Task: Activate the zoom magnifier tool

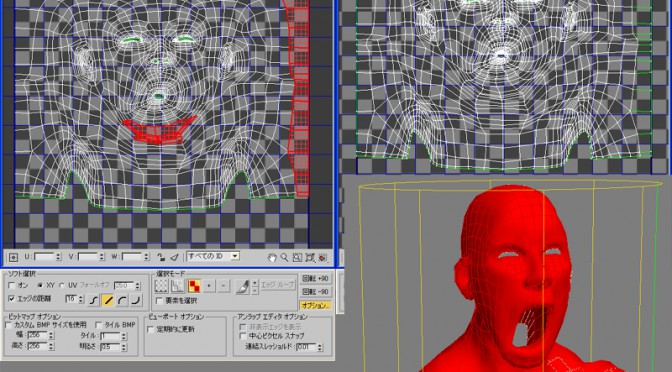Action: (284, 258)
